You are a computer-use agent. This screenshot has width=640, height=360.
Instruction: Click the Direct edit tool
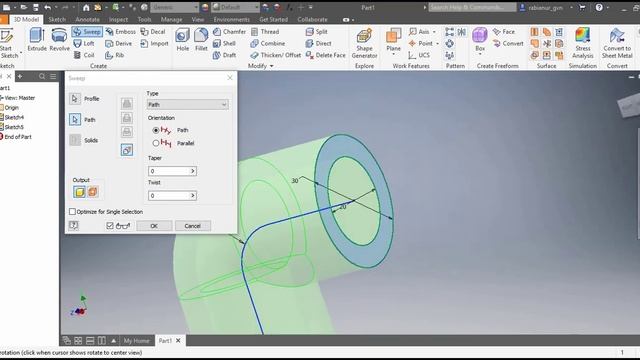318,43
